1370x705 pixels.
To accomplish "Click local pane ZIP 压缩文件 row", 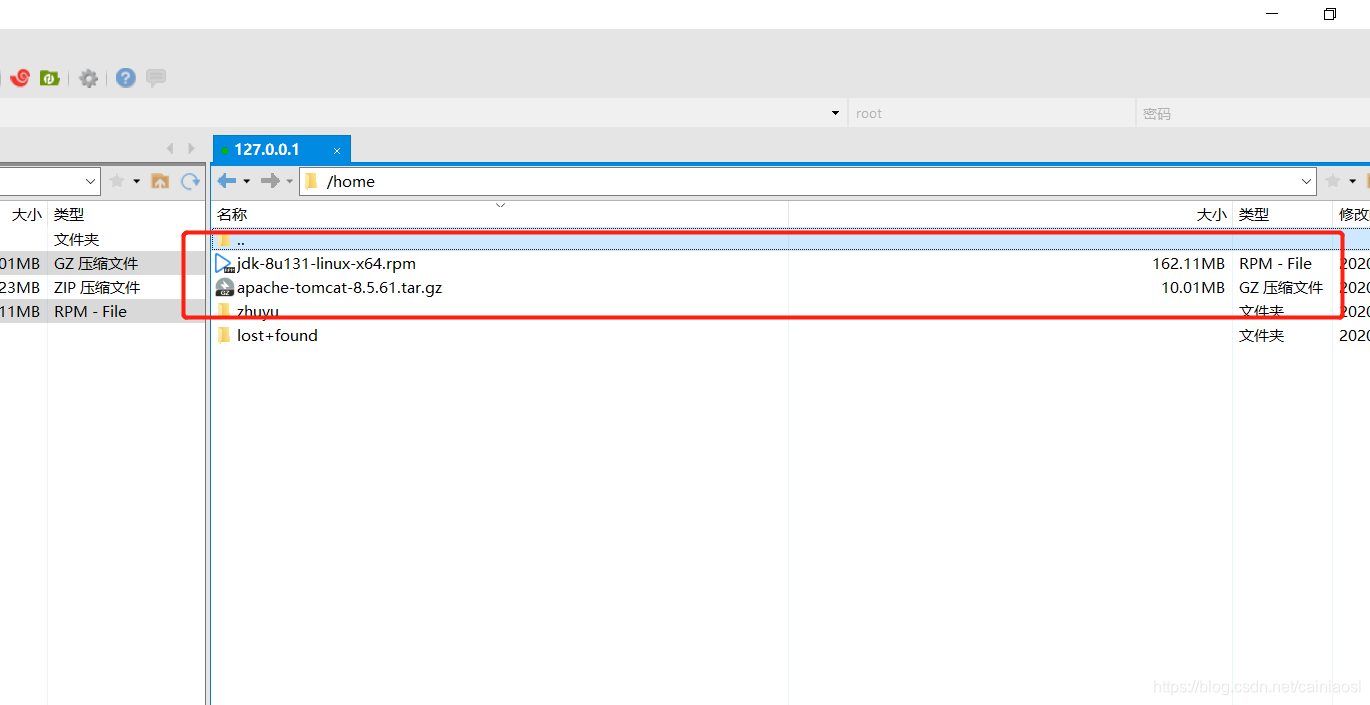I will click(102, 288).
